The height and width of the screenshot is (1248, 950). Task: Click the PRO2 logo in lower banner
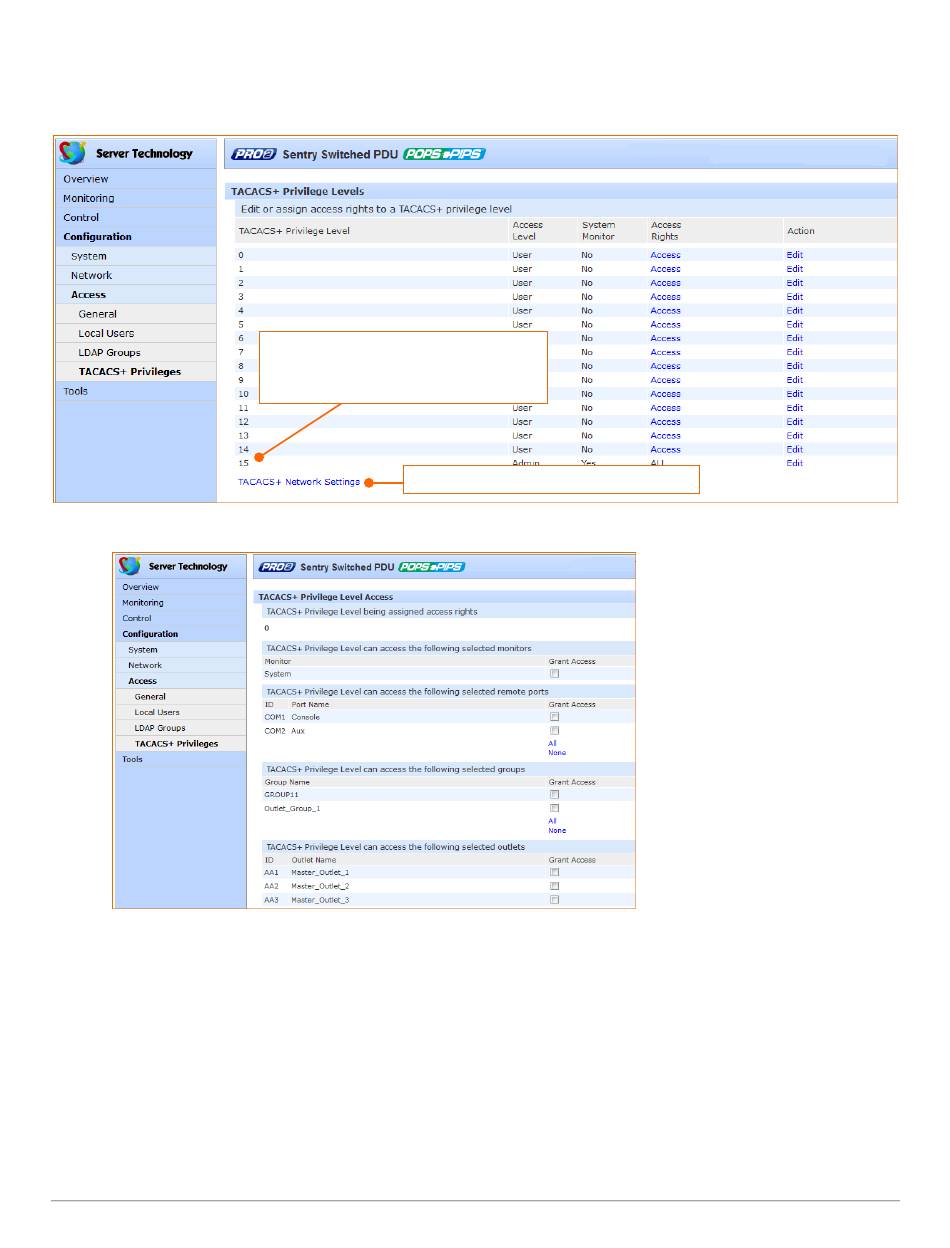coord(276,567)
